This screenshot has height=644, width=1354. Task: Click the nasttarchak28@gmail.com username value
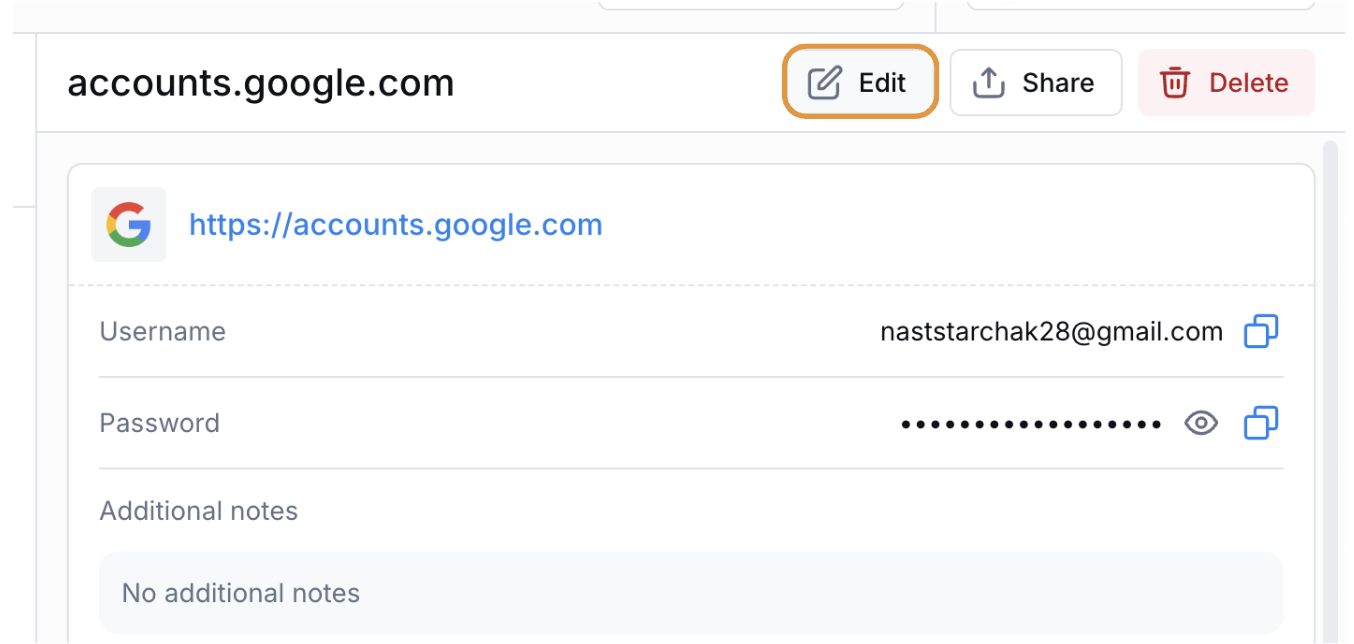[1052, 332]
